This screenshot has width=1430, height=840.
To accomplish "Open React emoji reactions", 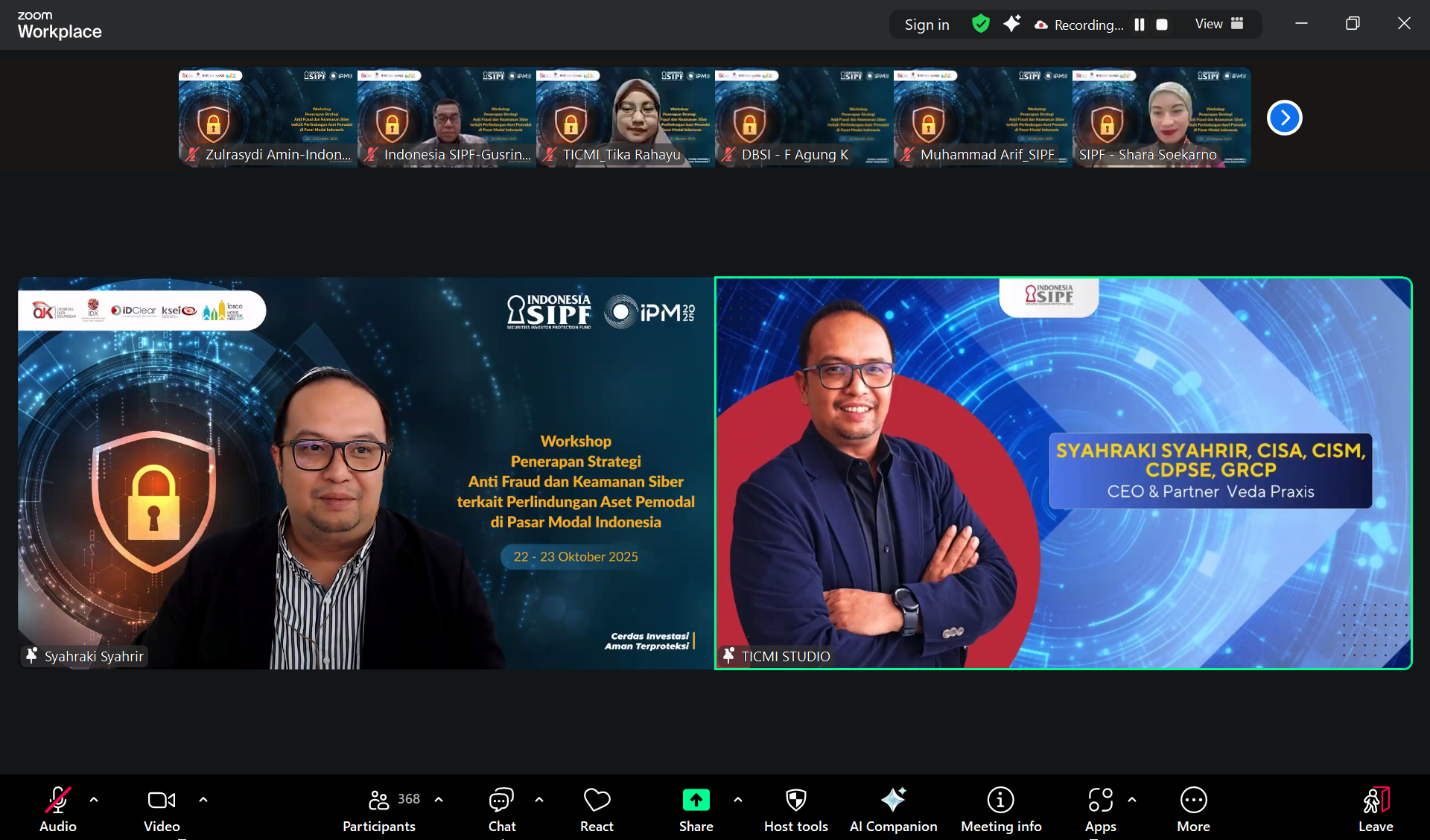I will pyautogui.click(x=597, y=809).
